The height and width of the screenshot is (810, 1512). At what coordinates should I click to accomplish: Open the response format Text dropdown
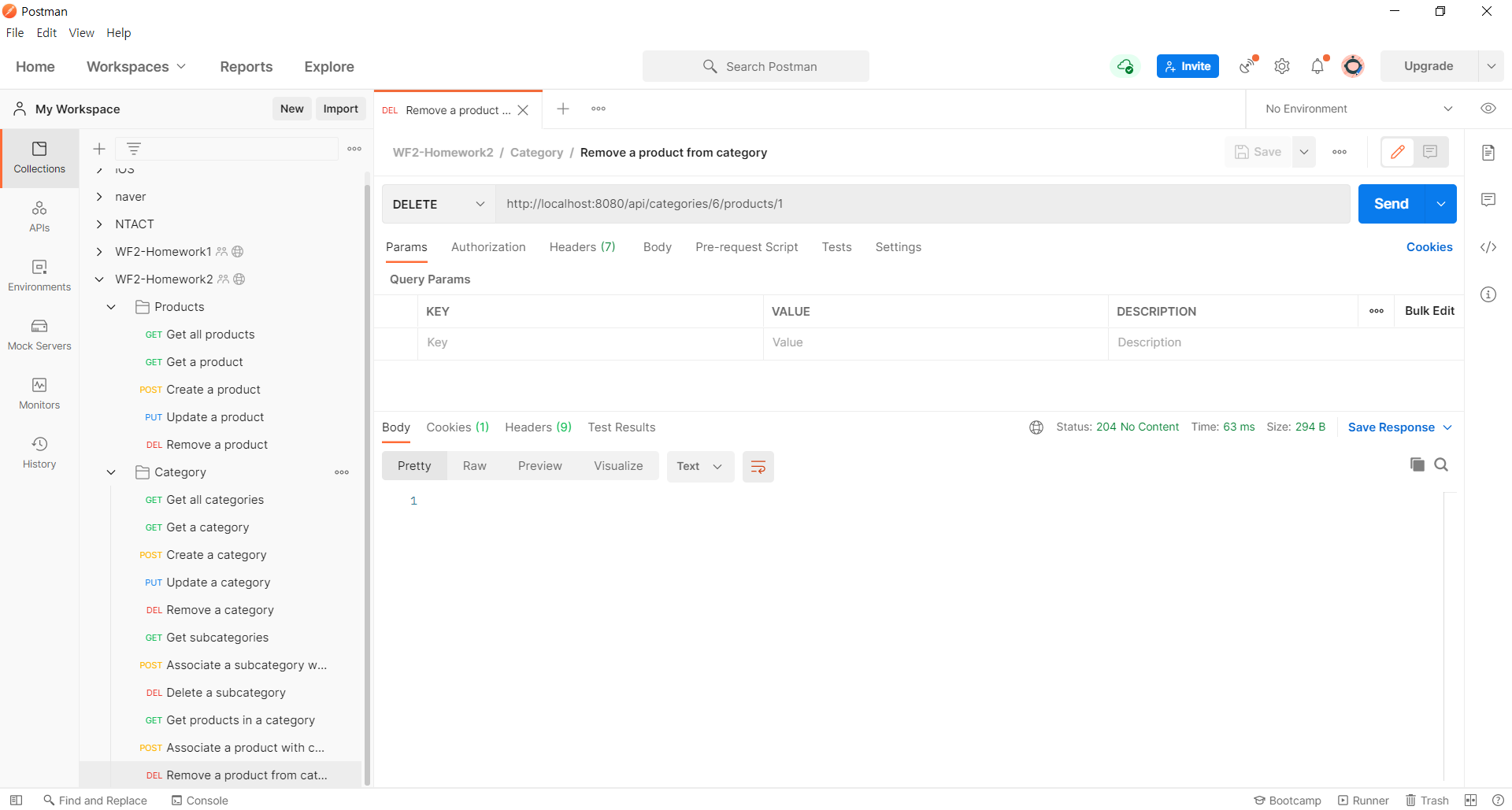pyautogui.click(x=700, y=467)
